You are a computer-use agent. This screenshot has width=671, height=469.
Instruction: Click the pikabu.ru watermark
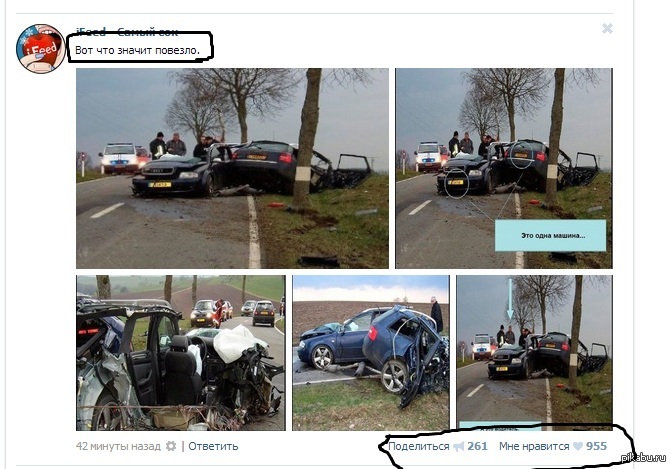click(644, 457)
